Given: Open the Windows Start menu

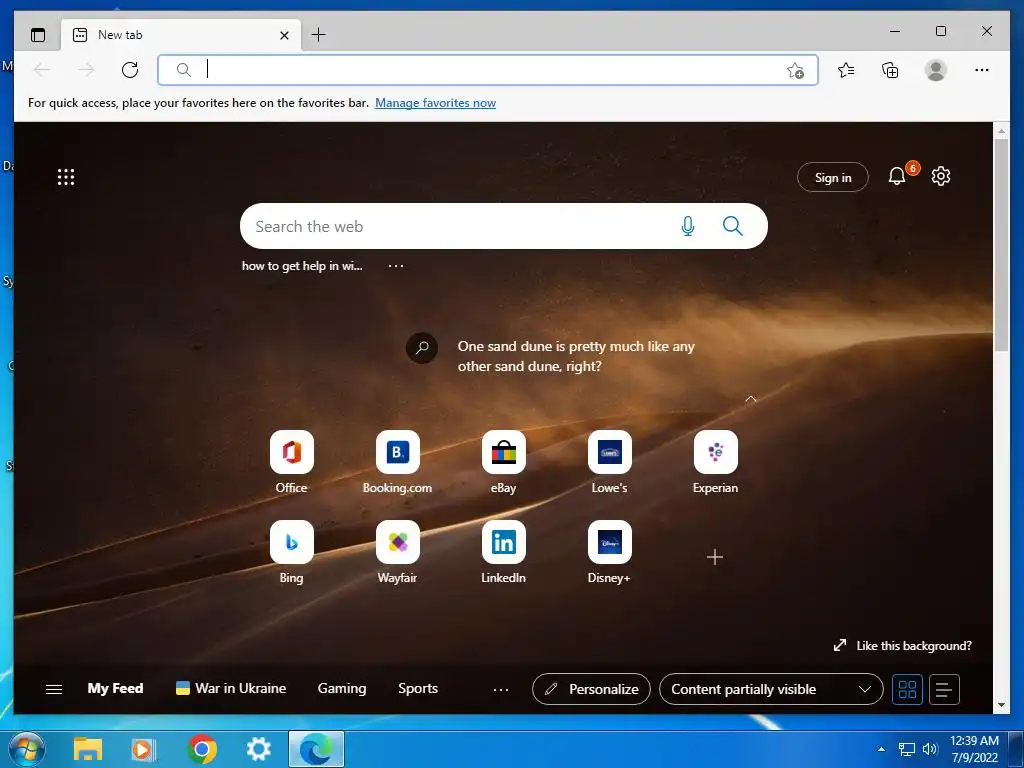Looking at the screenshot, I should pos(27,750).
